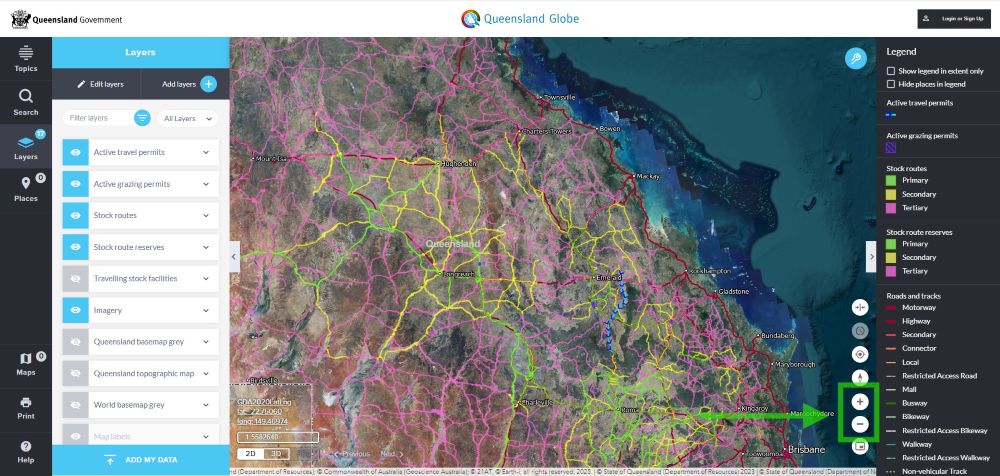Open the Print sidebar option
The height and width of the screenshot is (476, 1000).
[x=26, y=406]
